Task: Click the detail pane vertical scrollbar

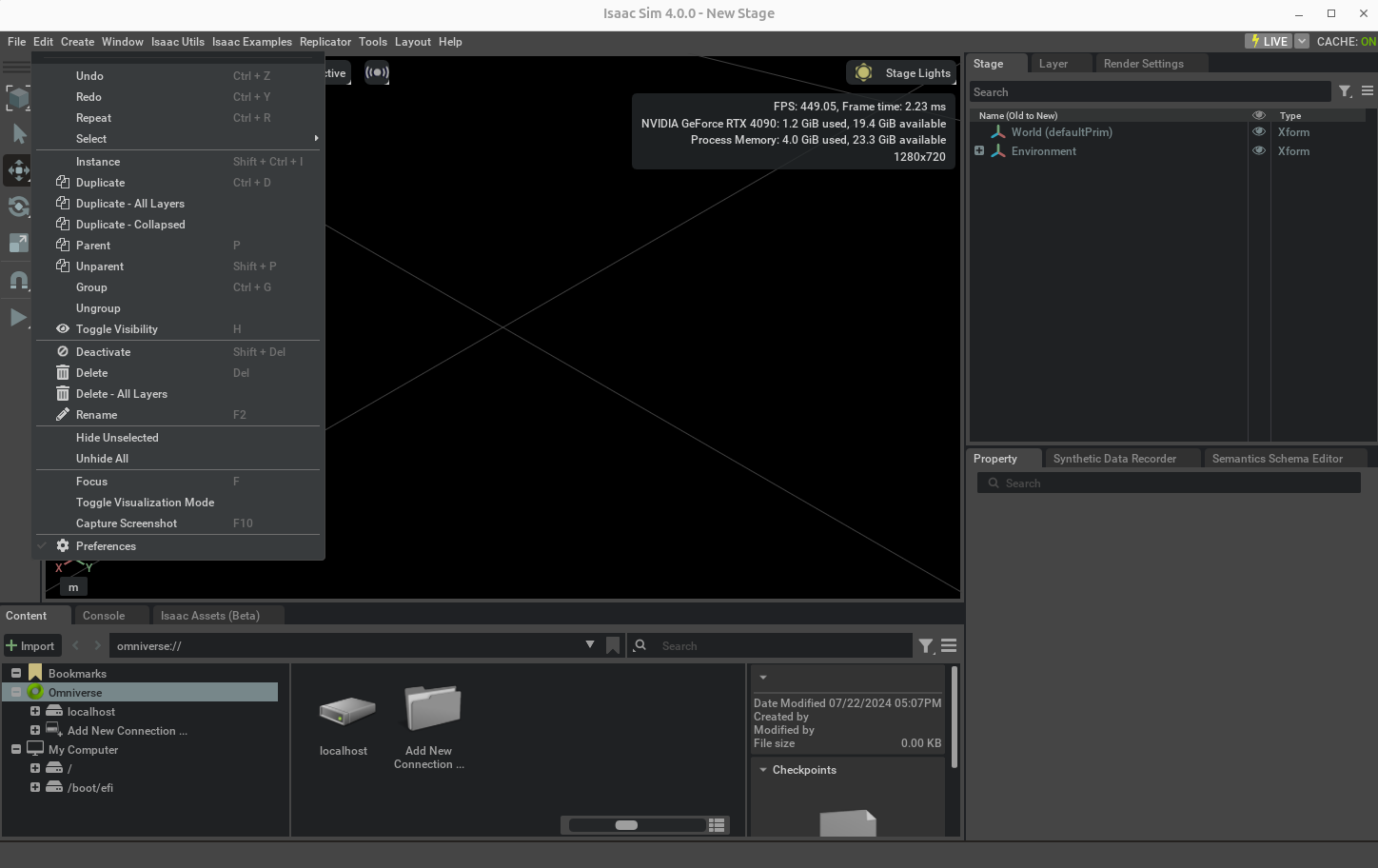Action: (x=954, y=717)
